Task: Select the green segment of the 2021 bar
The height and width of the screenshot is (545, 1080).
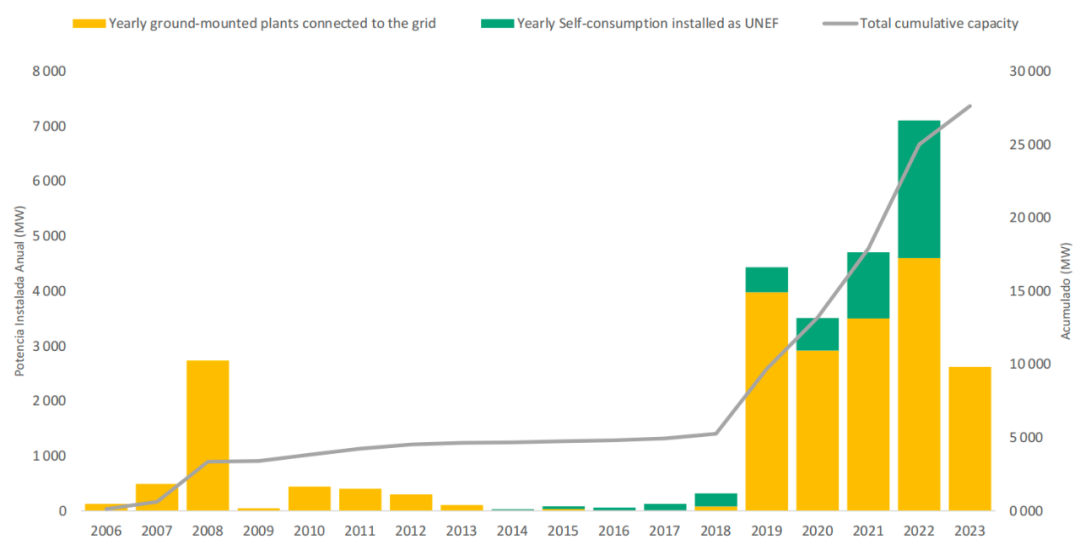Action: pyautogui.click(x=868, y=285)
